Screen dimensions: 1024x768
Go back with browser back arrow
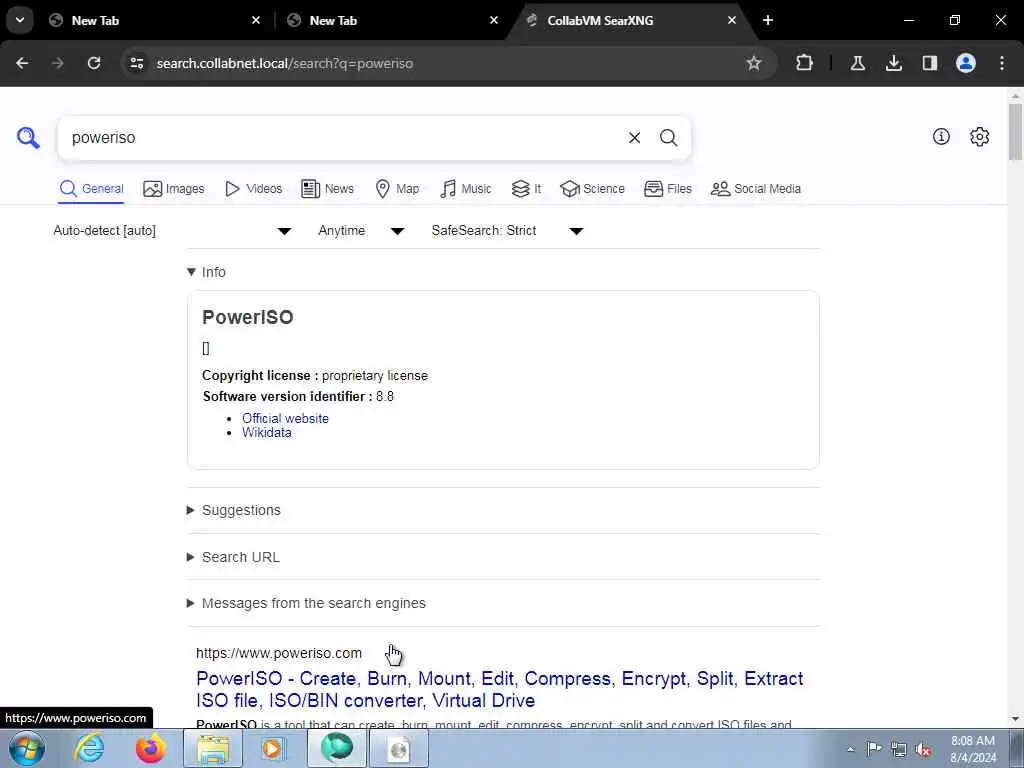[22, 63]
